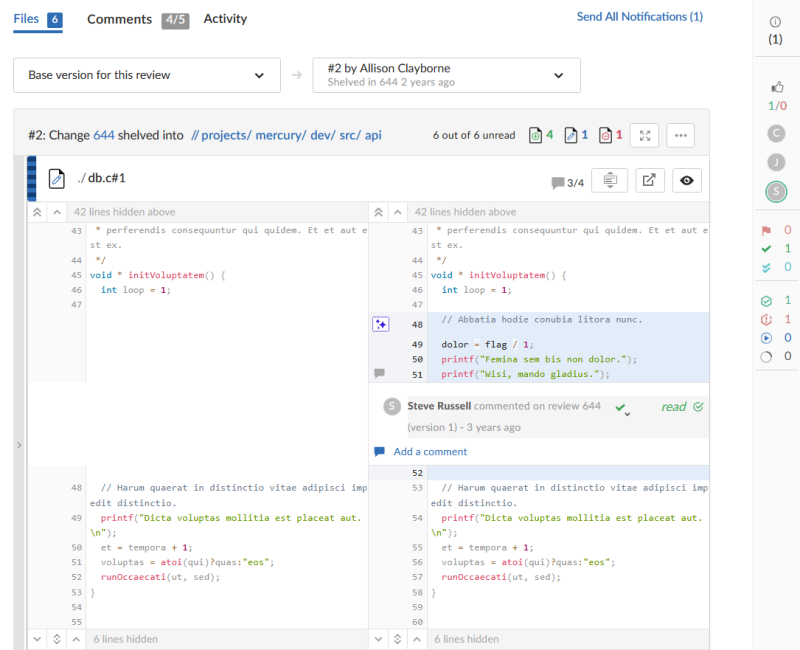Switch to the Comments tab
Viewport: 800px width, 650px height.
tap(120, 19)
